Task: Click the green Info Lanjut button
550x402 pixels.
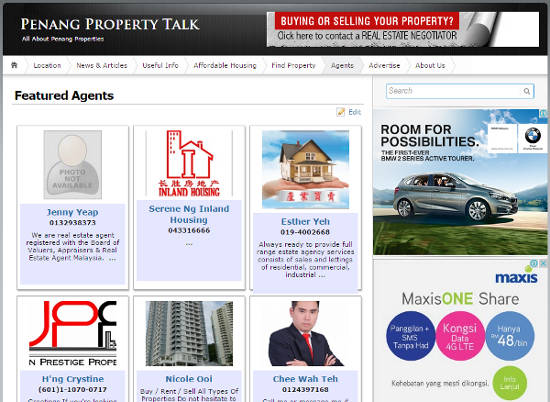Action: click(509, 383)
